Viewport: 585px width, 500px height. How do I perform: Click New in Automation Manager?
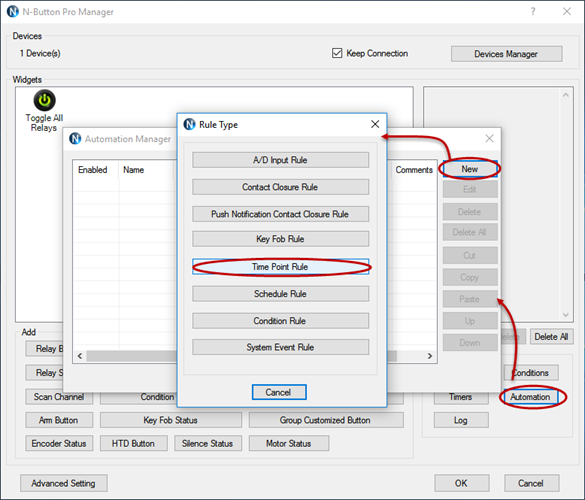(470, 169)
